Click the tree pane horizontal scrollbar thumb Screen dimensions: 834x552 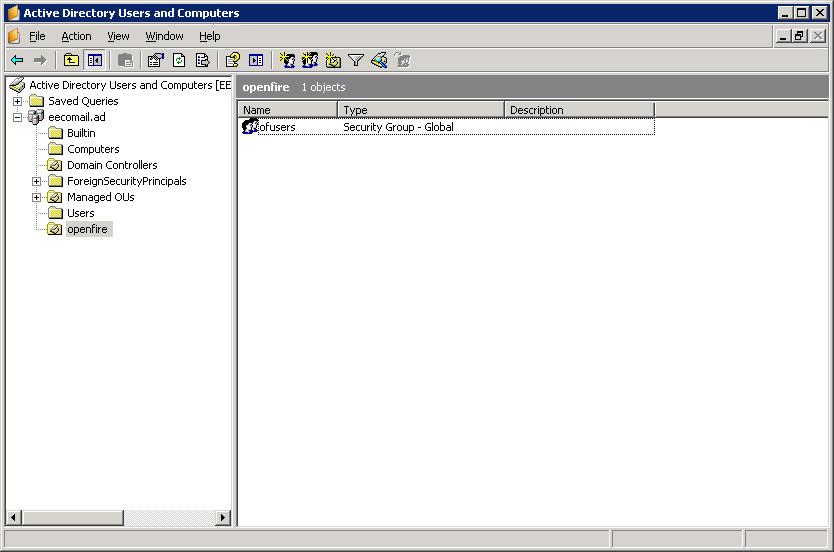point(73,517)
